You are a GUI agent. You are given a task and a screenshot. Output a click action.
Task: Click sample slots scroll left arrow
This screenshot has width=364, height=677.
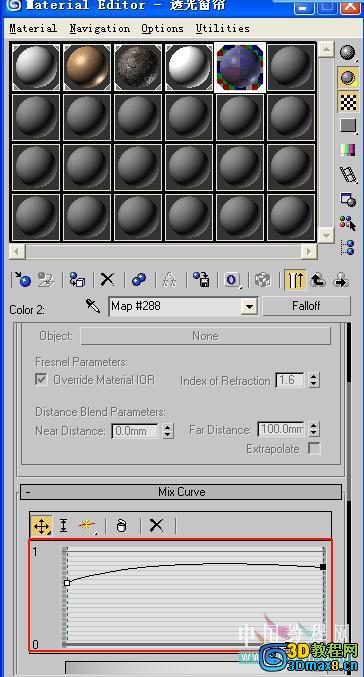click(17, 251)
